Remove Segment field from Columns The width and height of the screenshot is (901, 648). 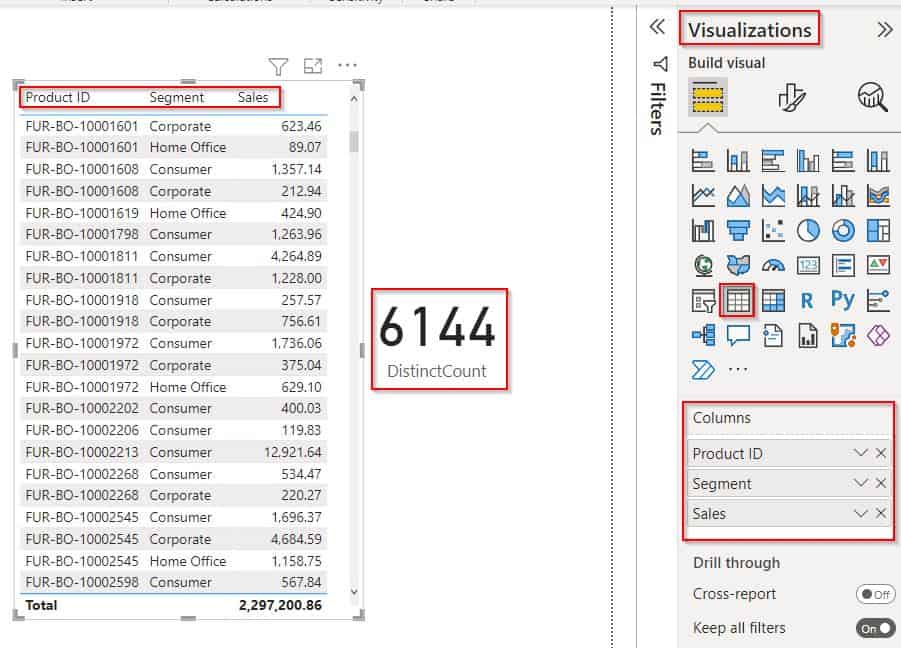881,483
